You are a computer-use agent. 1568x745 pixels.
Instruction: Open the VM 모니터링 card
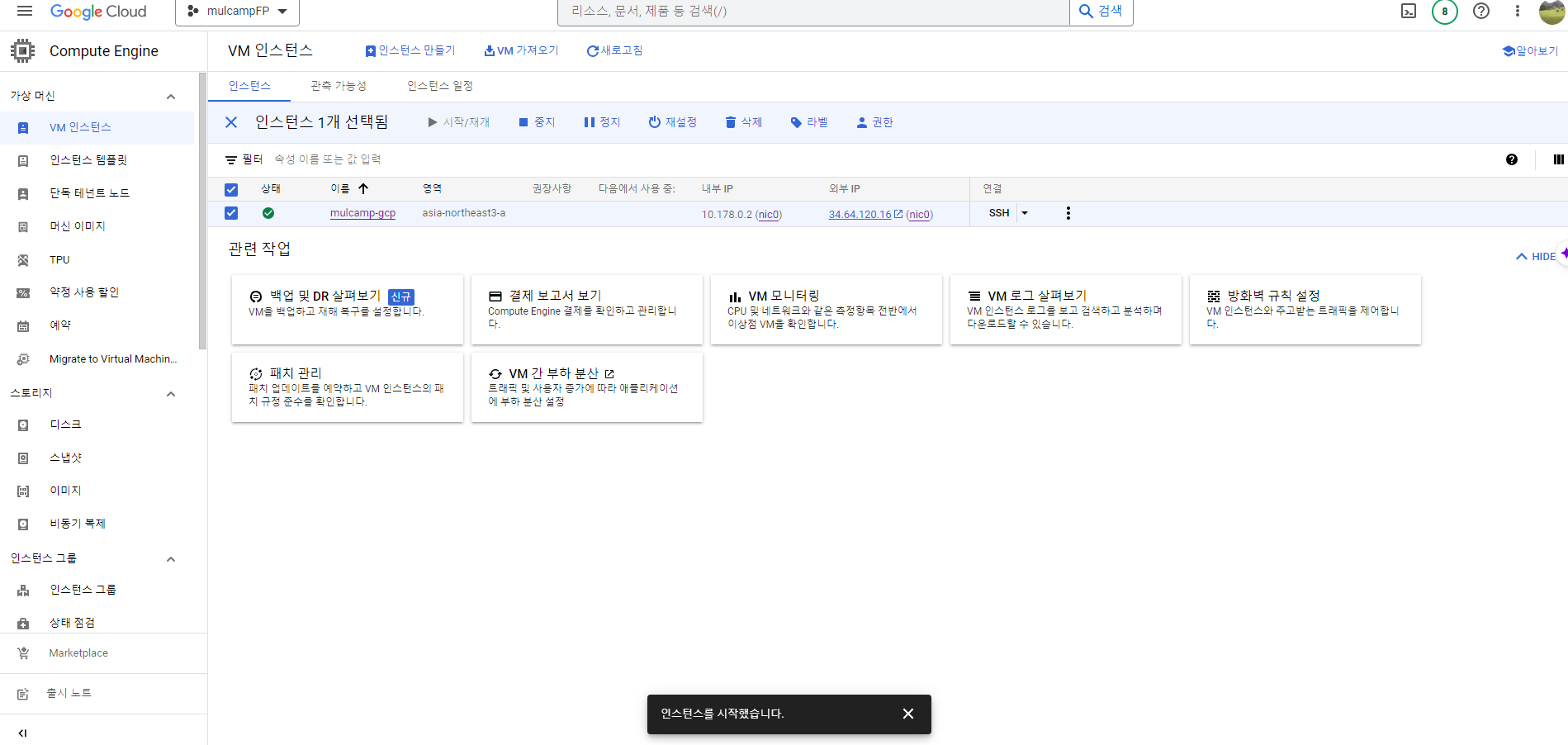pyautogui.click(x=827, y=310)
